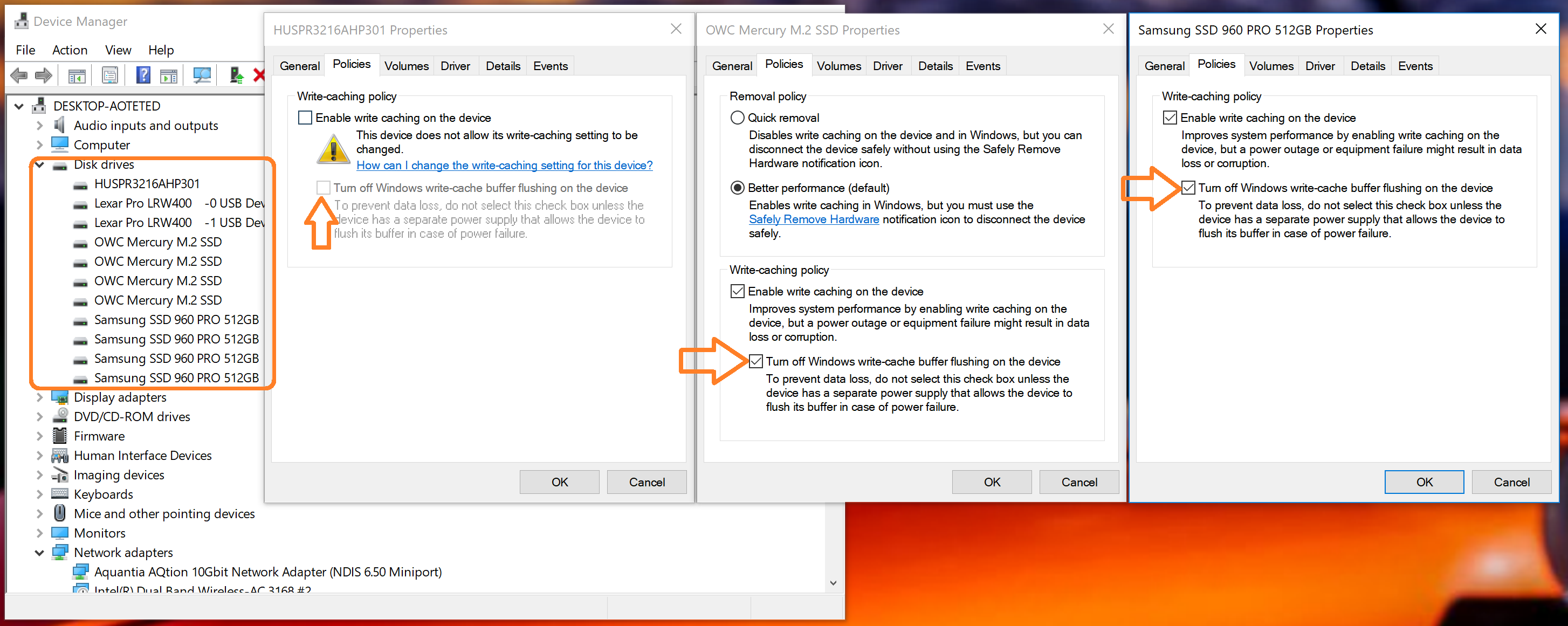Image resolution: width=1568 pixels, height=626 pixels.
Task: Click the Update device driver icon
Action: (236, 75)
